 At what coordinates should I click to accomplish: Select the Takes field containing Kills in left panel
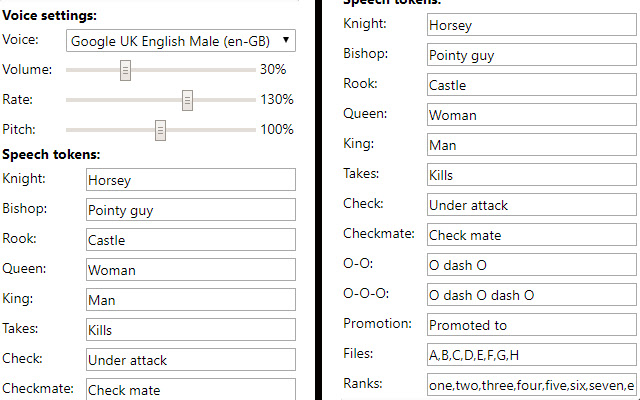tap(191, 329)
